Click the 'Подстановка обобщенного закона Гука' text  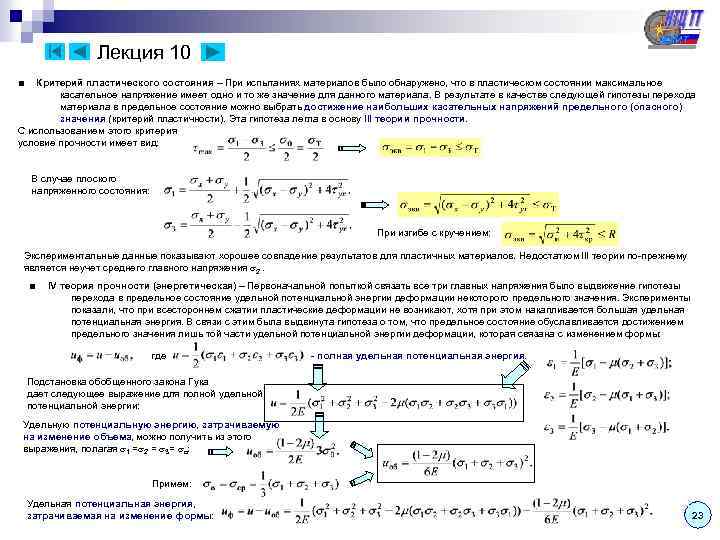[118, 382]
